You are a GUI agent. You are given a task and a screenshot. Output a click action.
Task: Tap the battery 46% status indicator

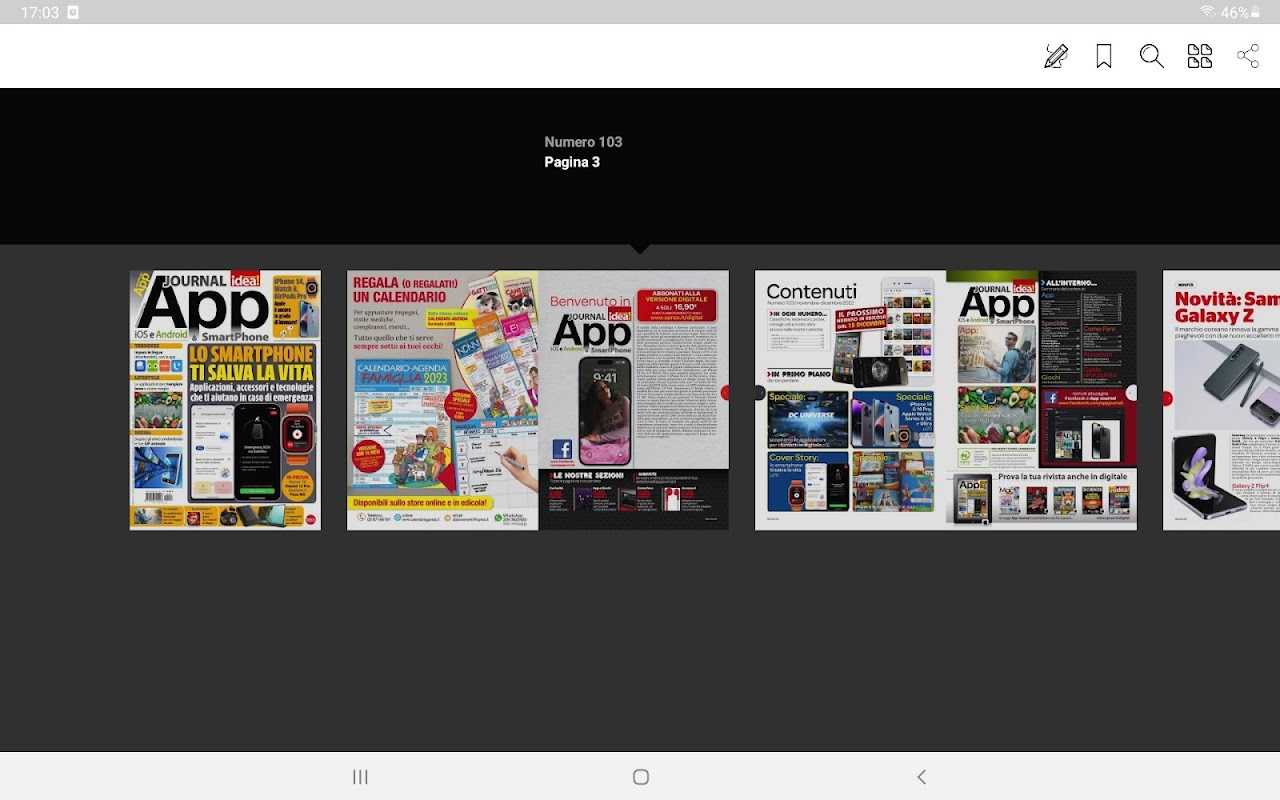[1241, 13]
